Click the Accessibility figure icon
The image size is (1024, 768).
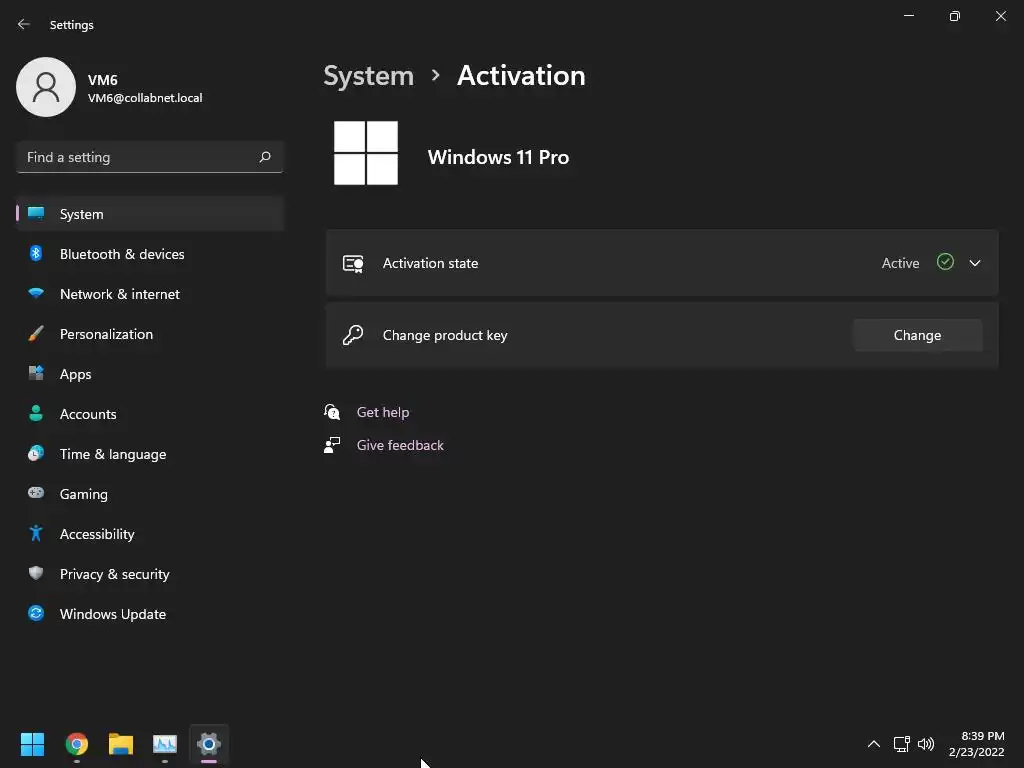point(36,534)
